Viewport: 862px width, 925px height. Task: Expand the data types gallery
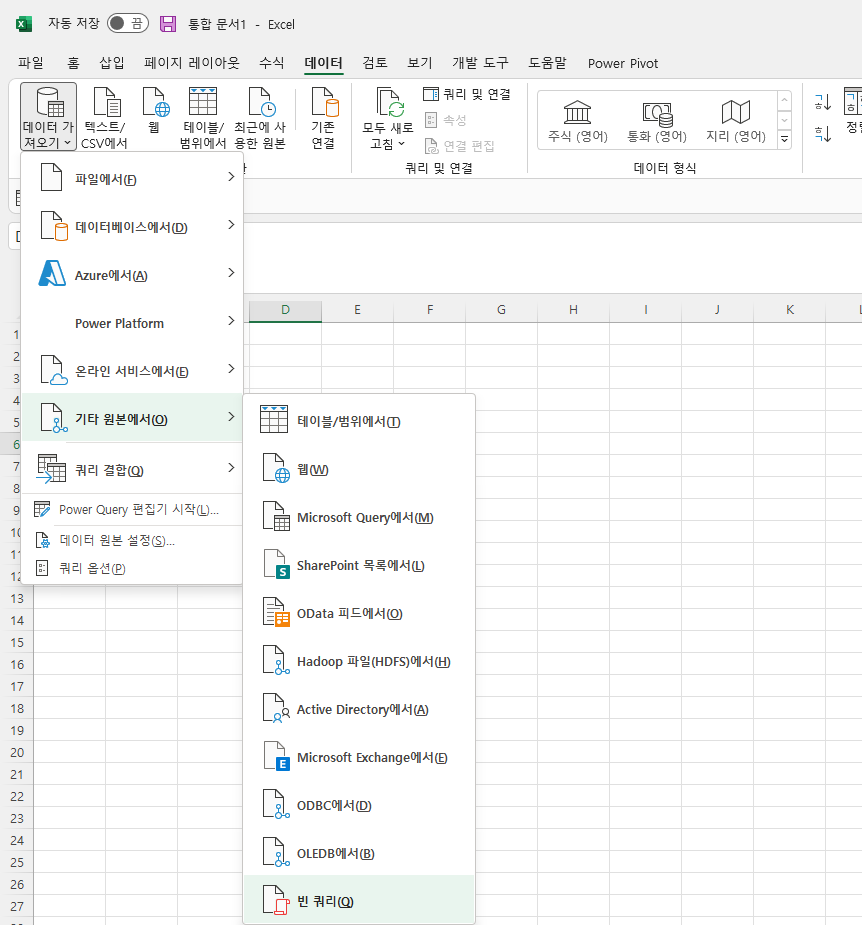pyautogui.click(x=784, y=139)
